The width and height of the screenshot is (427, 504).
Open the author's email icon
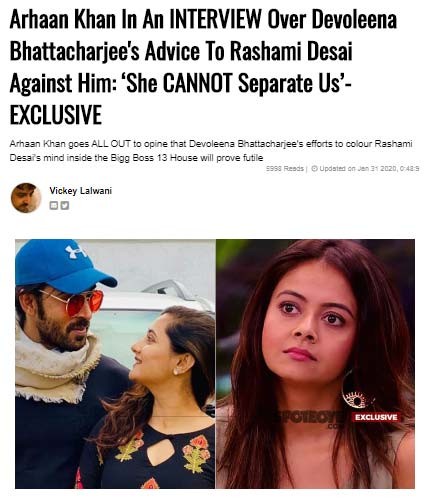tap(53, 205)
